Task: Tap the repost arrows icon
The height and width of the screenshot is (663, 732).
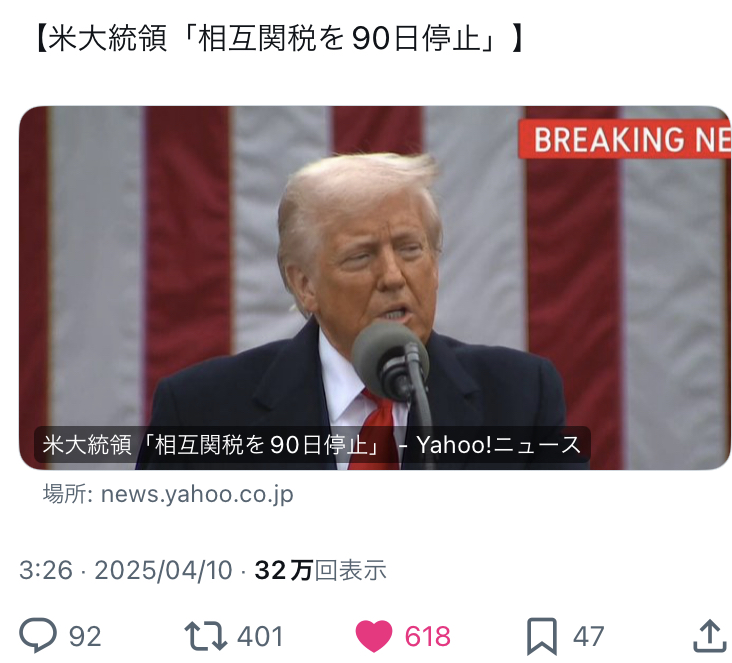Action: (x=205, y=636)
